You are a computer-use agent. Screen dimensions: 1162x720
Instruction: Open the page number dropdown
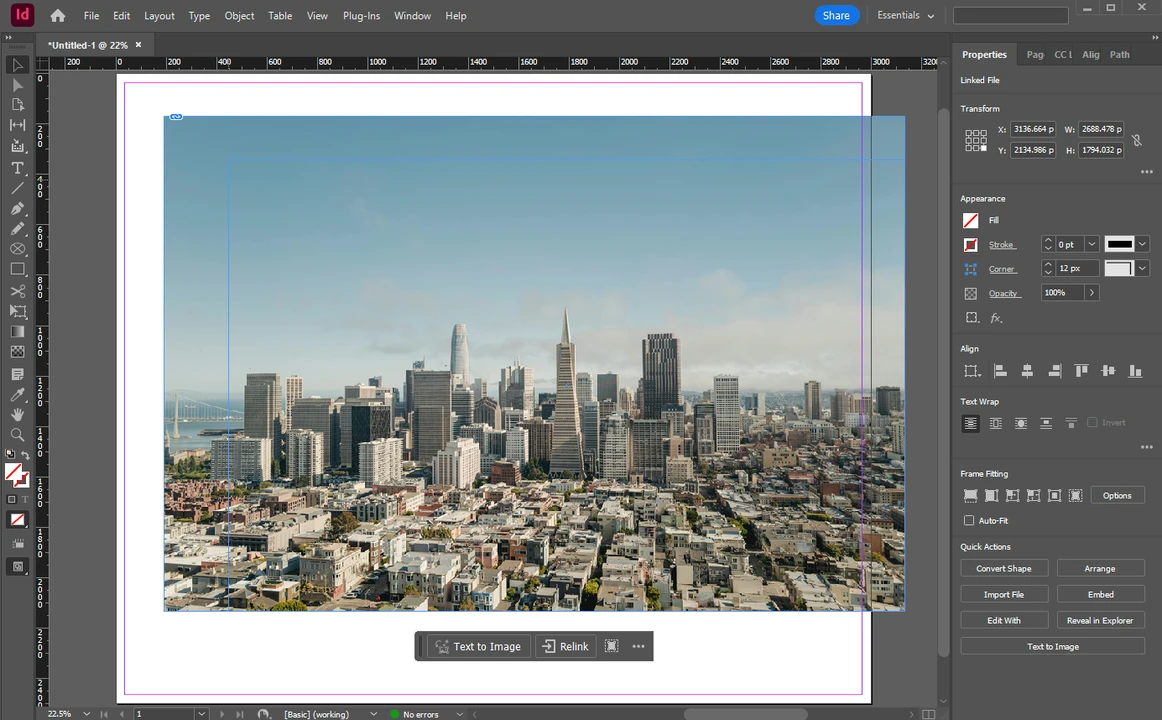201,713
